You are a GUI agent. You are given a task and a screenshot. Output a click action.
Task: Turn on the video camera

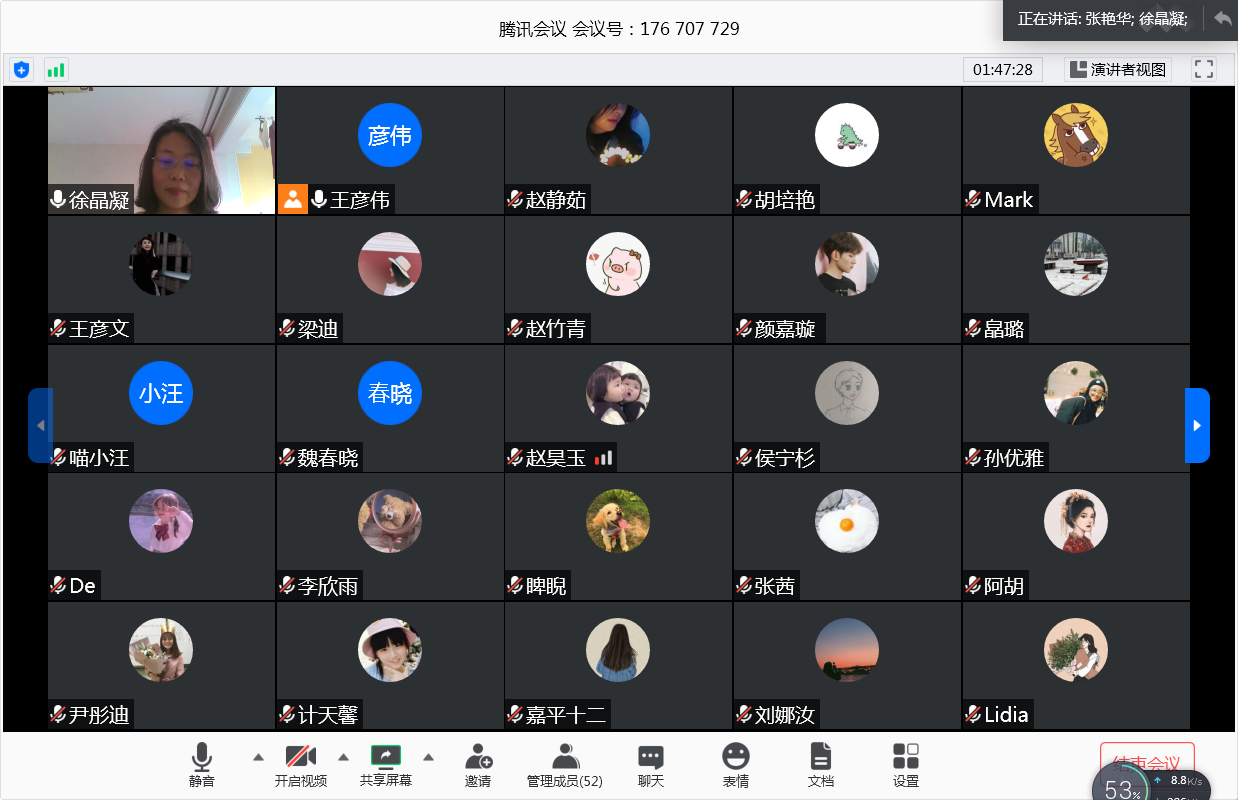pyautogui.click(x=301, y=765)
